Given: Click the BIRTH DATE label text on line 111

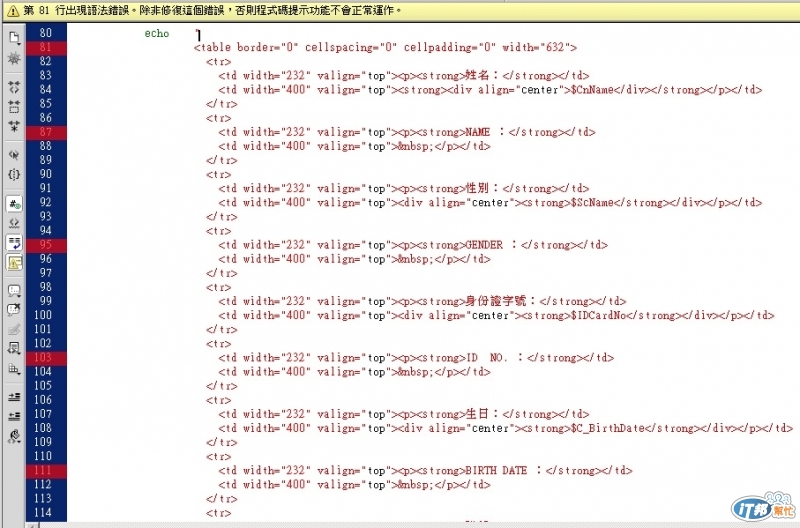Looking at the screenshot, I should coord(496,470).
